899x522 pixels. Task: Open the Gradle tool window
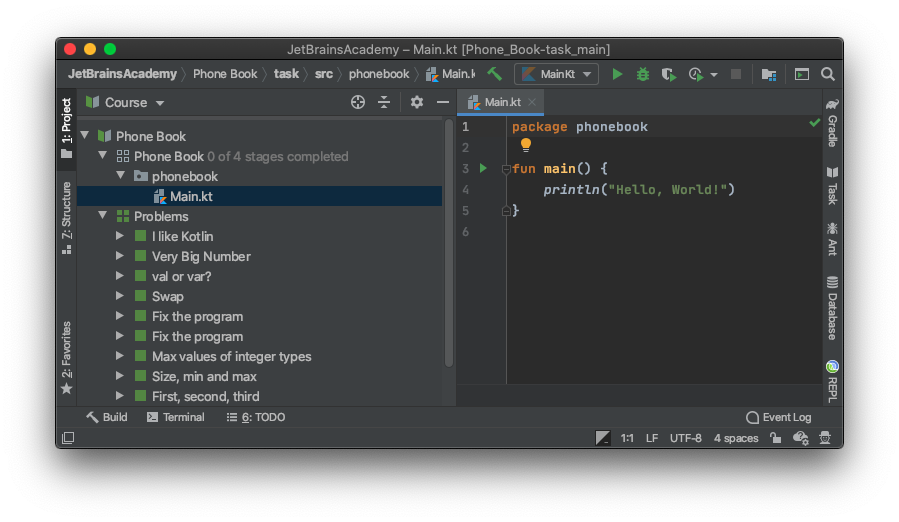[832, 122]
